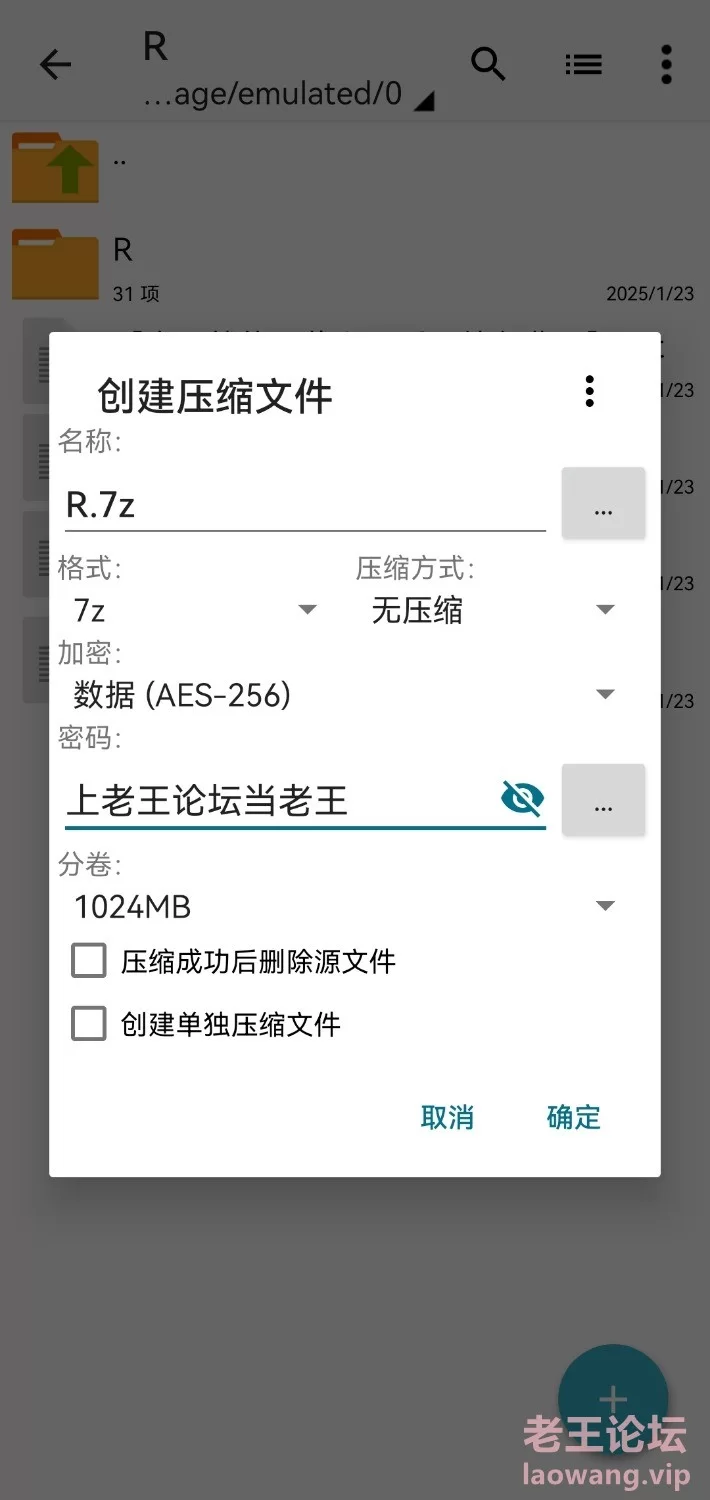The image size is (710, 1500).
Task: Tap the back arrow icon
Action: click(55, 66)
